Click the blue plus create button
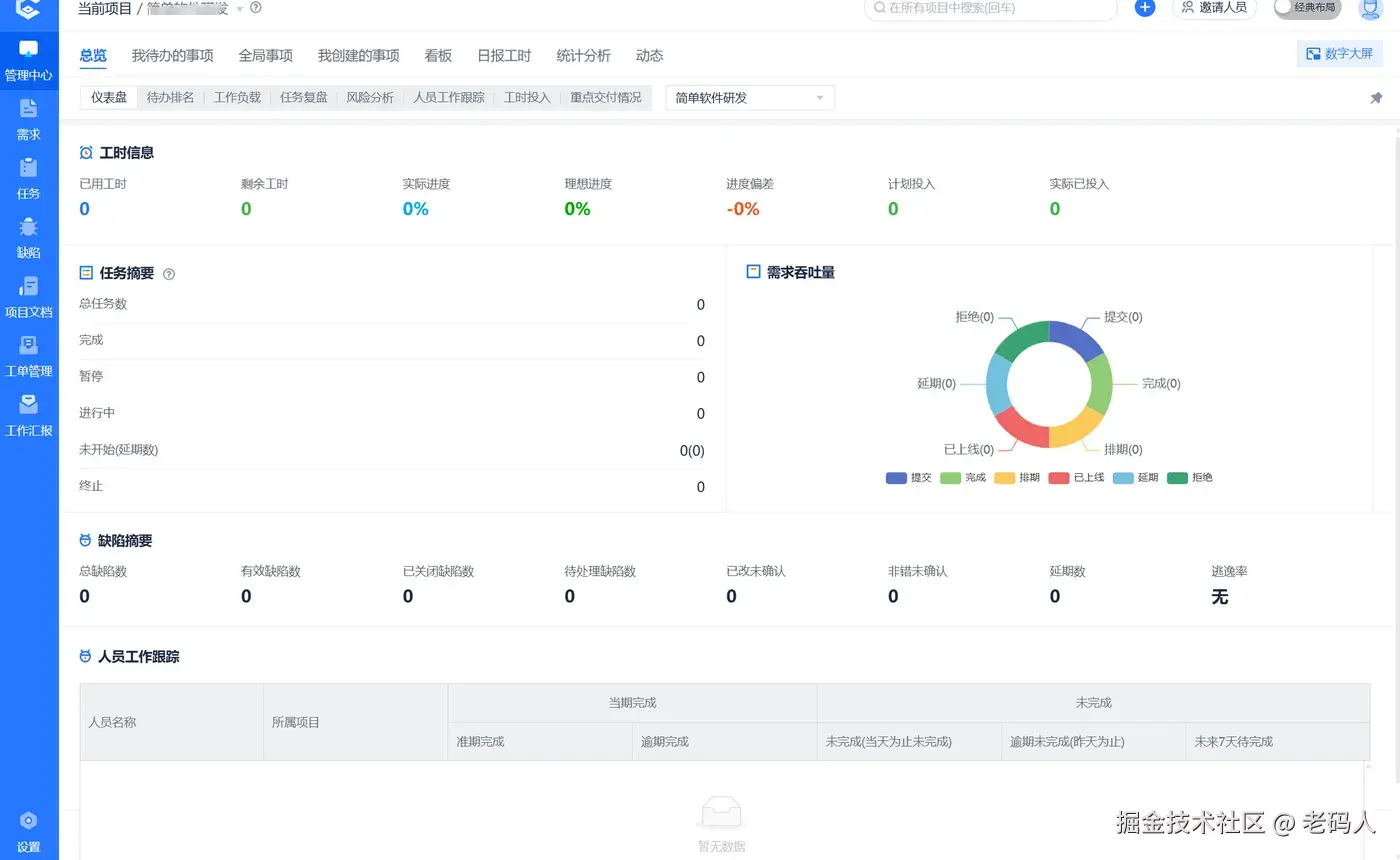This screenshot has height=860, width=1400. (x=1145, y=7)
